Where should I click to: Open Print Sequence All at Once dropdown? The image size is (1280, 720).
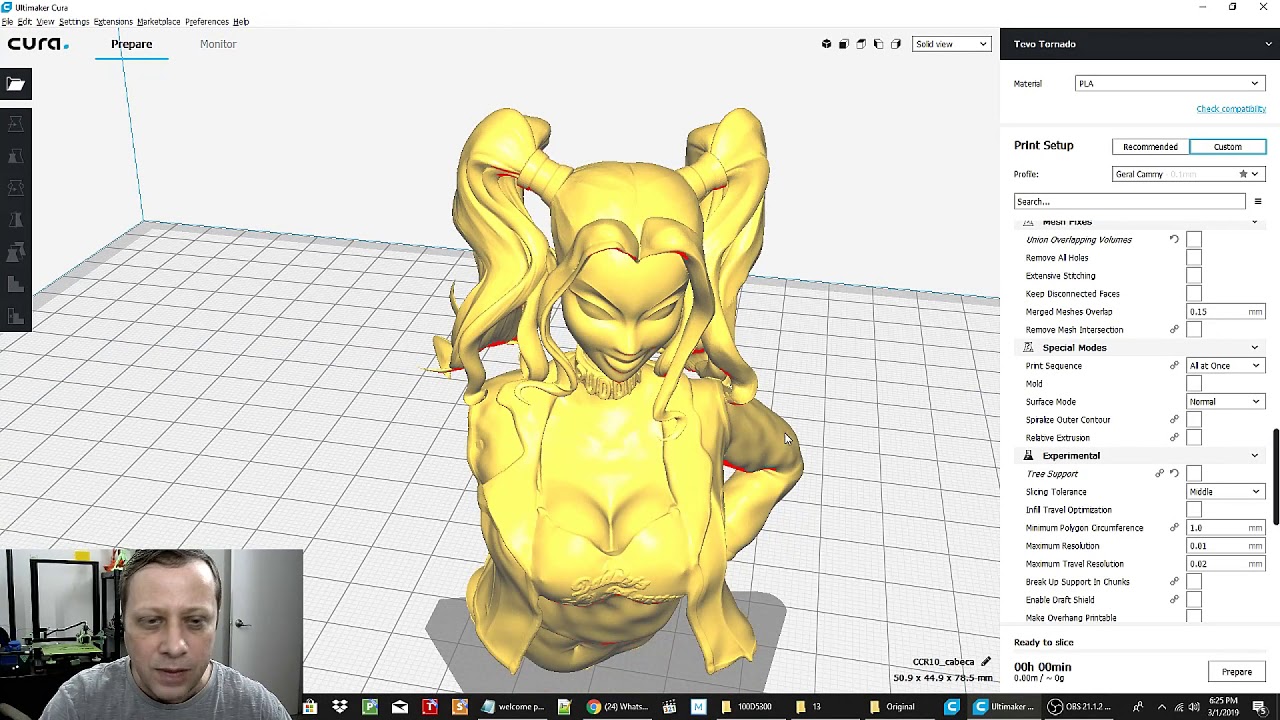[x=1225, y=366]
